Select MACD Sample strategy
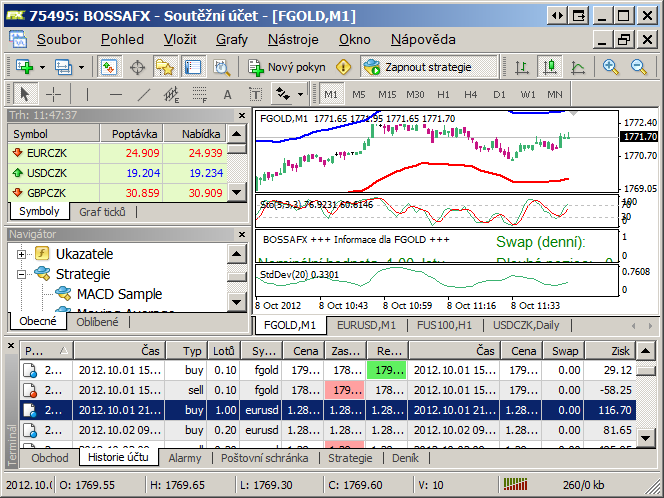 (x=119, y=294)
